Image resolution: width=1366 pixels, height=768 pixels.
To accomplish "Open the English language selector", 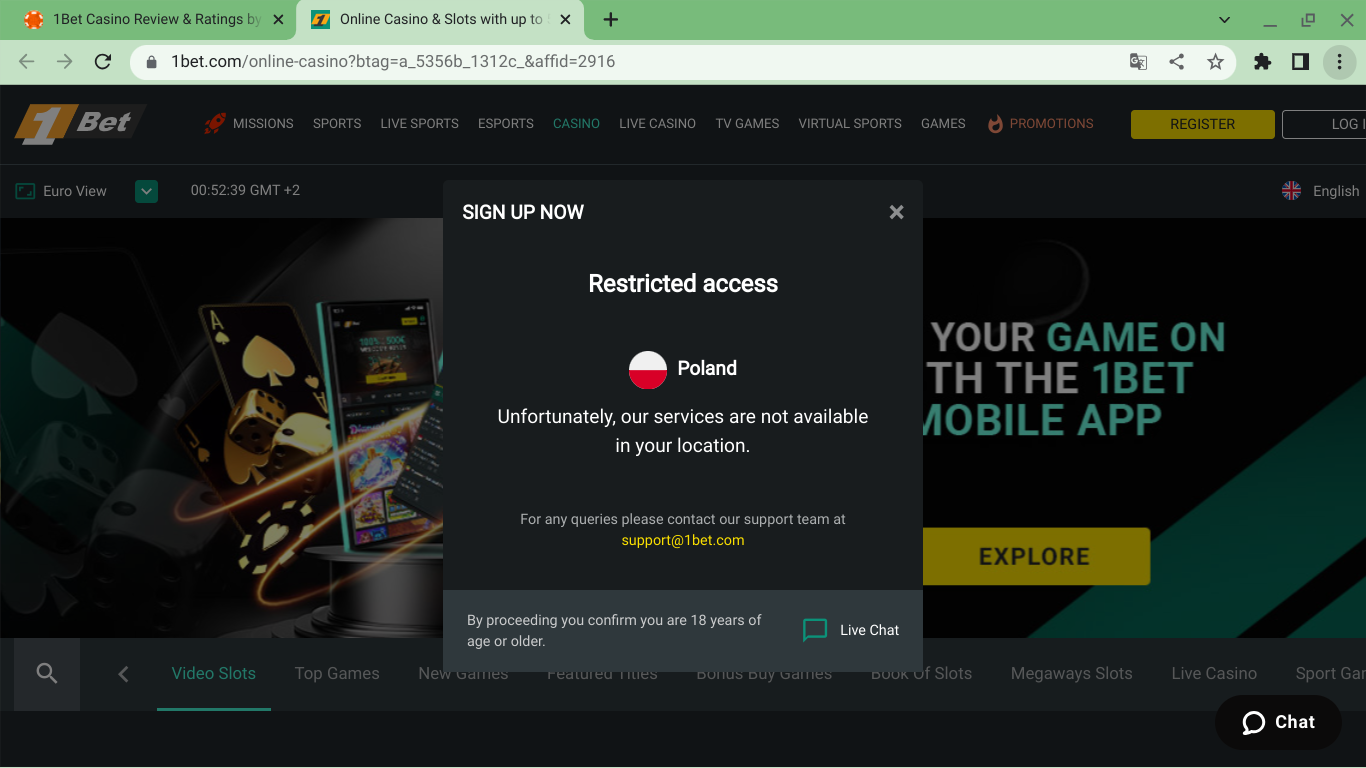I will [x=1320, y=191].
